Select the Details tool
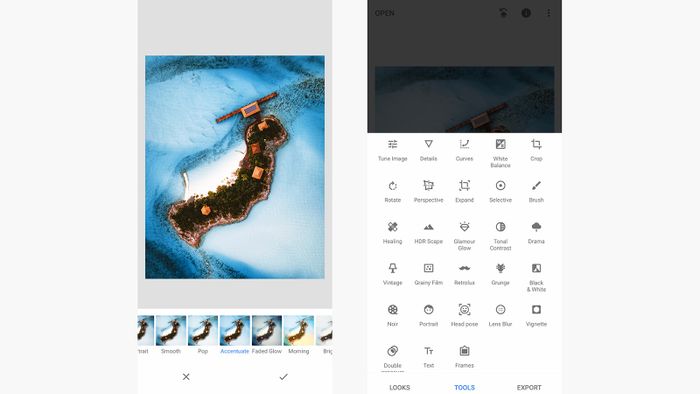 [x=429, y=150]
